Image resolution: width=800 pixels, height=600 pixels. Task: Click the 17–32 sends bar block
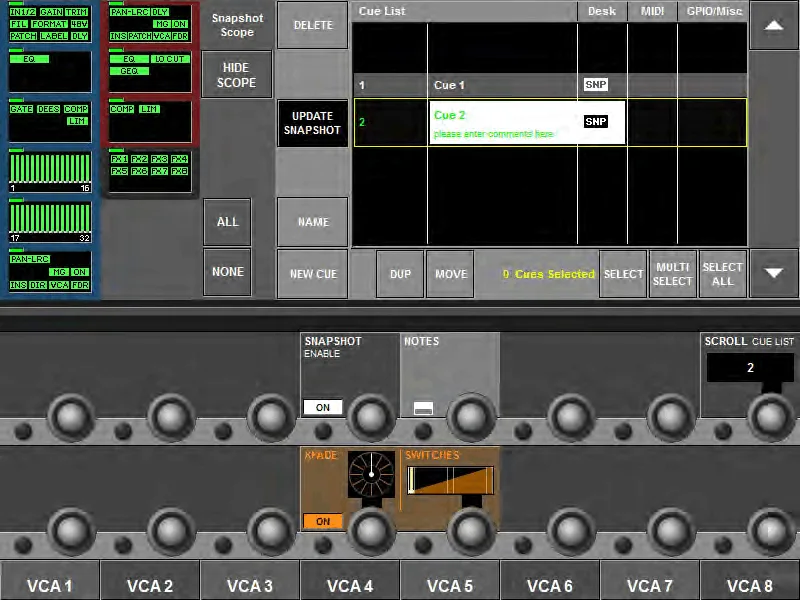50,222
